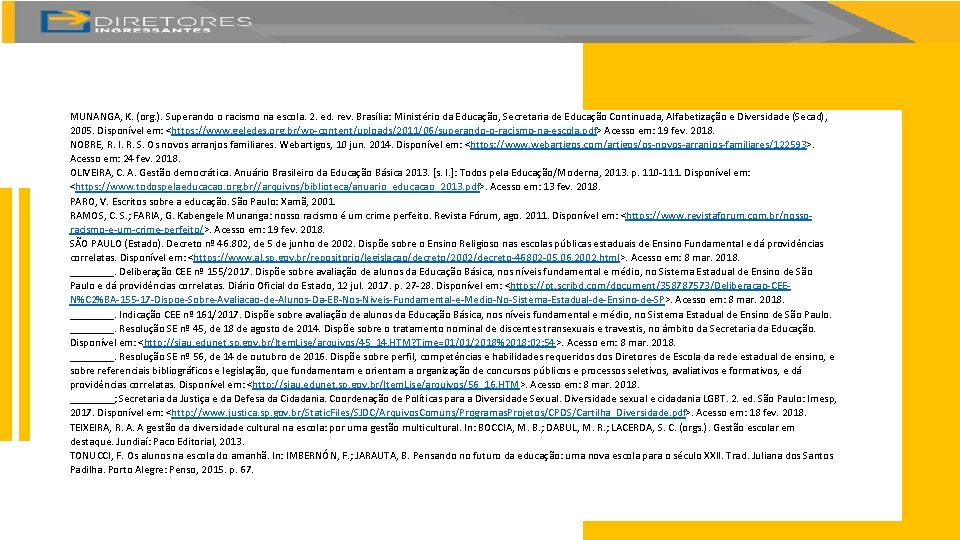Viewport: 960px width, 540px height.
Task: Click the MUNANGA, K. (org.) reference entry
Action: tap(449, 123)
